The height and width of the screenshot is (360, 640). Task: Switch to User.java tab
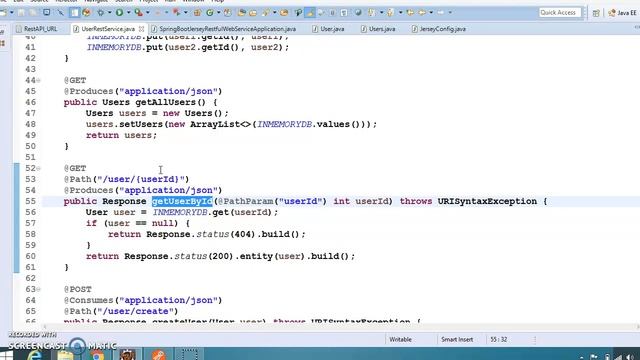coord(328,29)
